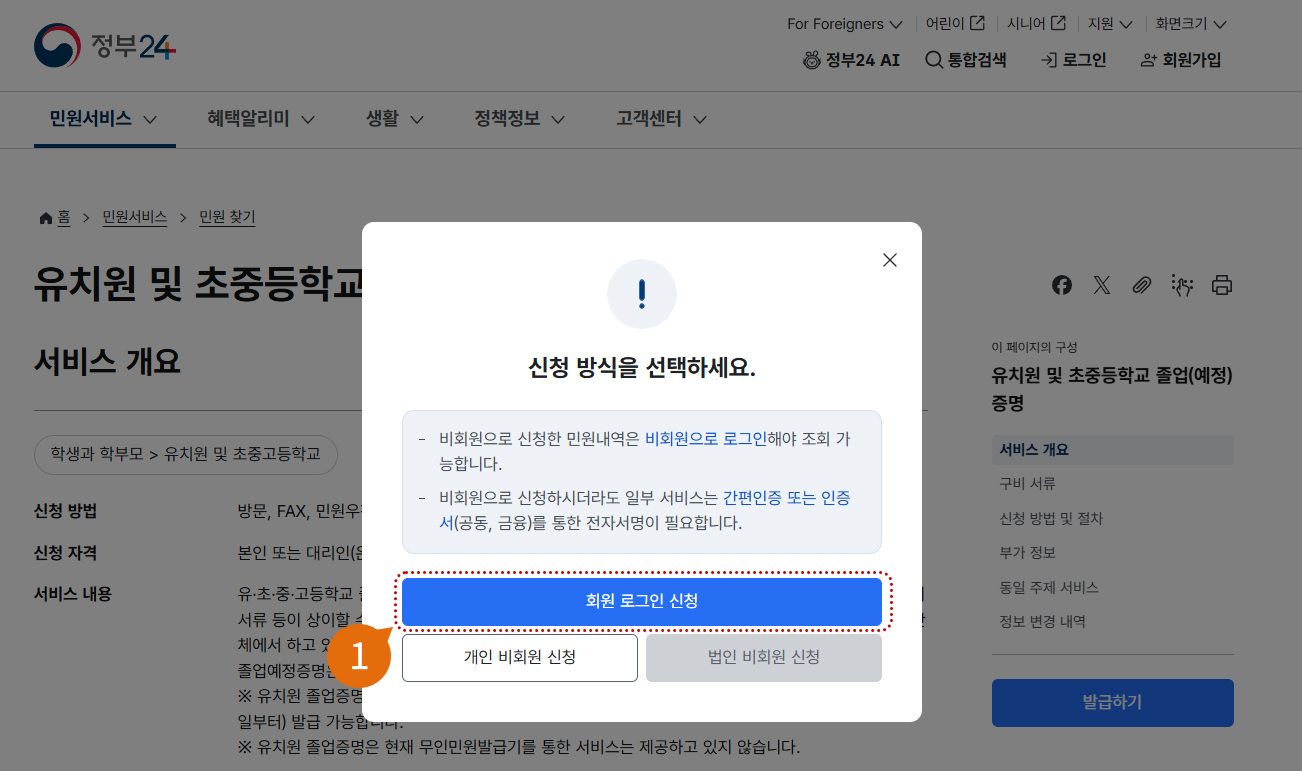This screenshot has height=771, width=1302.
Task: Expand 화면크기 dropdown
Action: [1191, 23]
